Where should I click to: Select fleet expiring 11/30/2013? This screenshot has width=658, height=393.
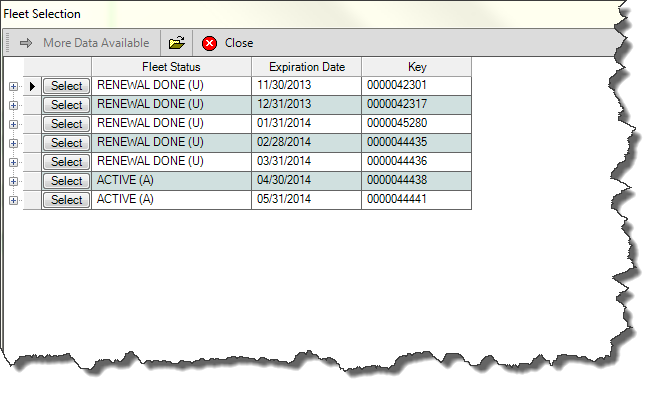click(x=66, y=86)
